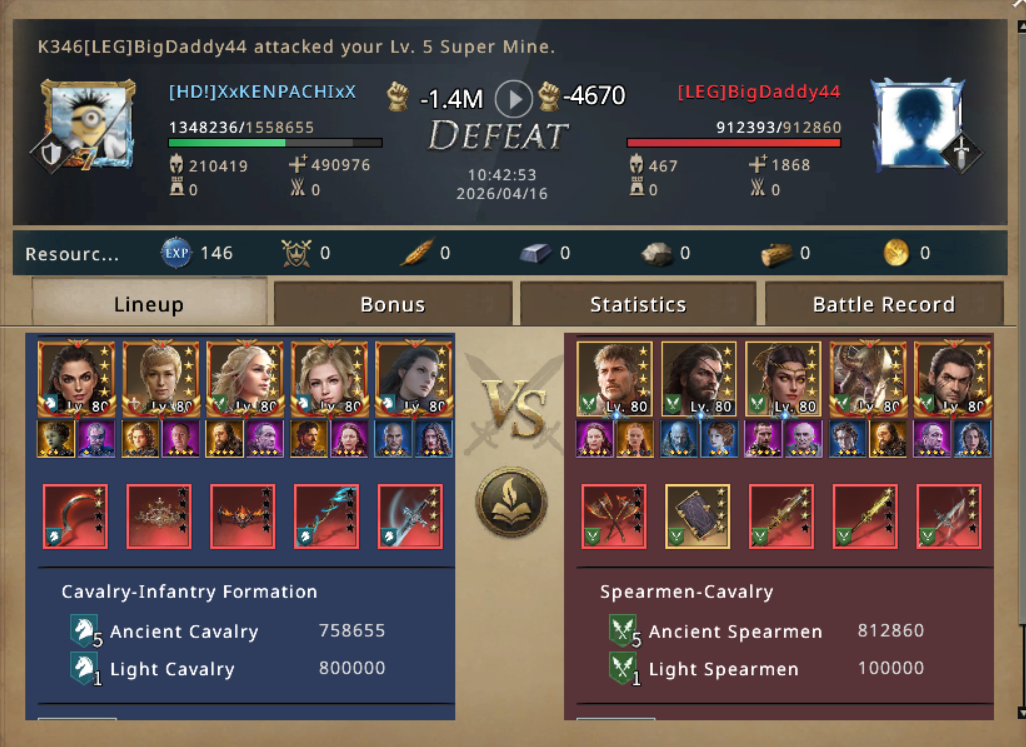
Task: Click the Ancient Spearmen troop icon
Action: tap(623, 631)
